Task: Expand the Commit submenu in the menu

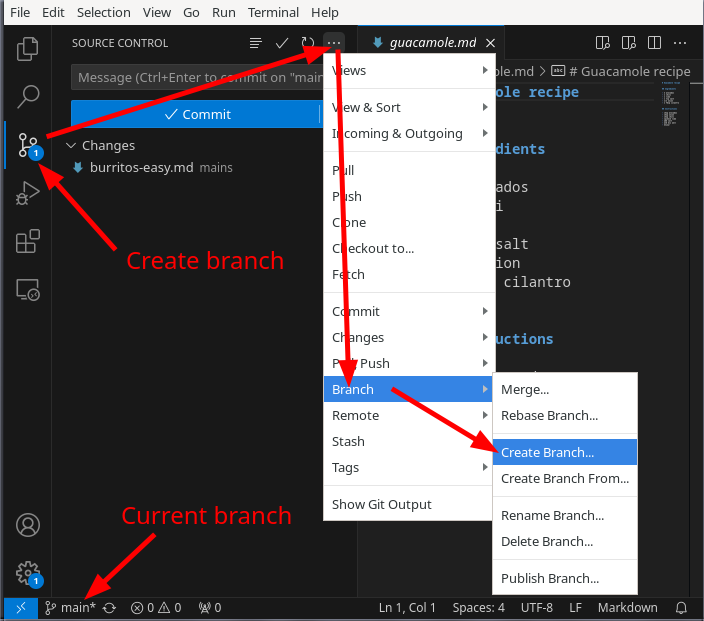Action: [x=409, y=311]
